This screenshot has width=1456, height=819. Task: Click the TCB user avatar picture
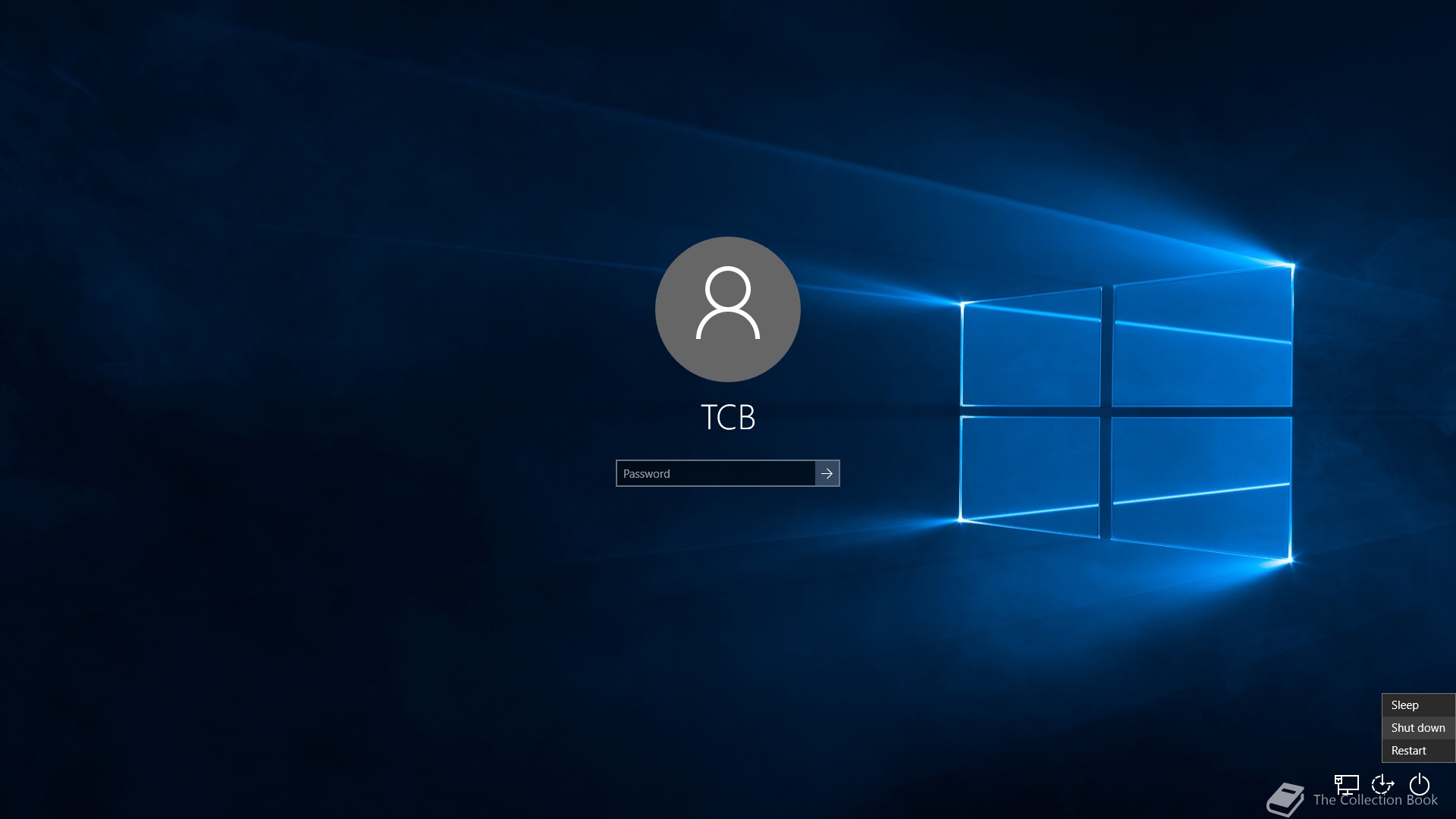(728, 309)
